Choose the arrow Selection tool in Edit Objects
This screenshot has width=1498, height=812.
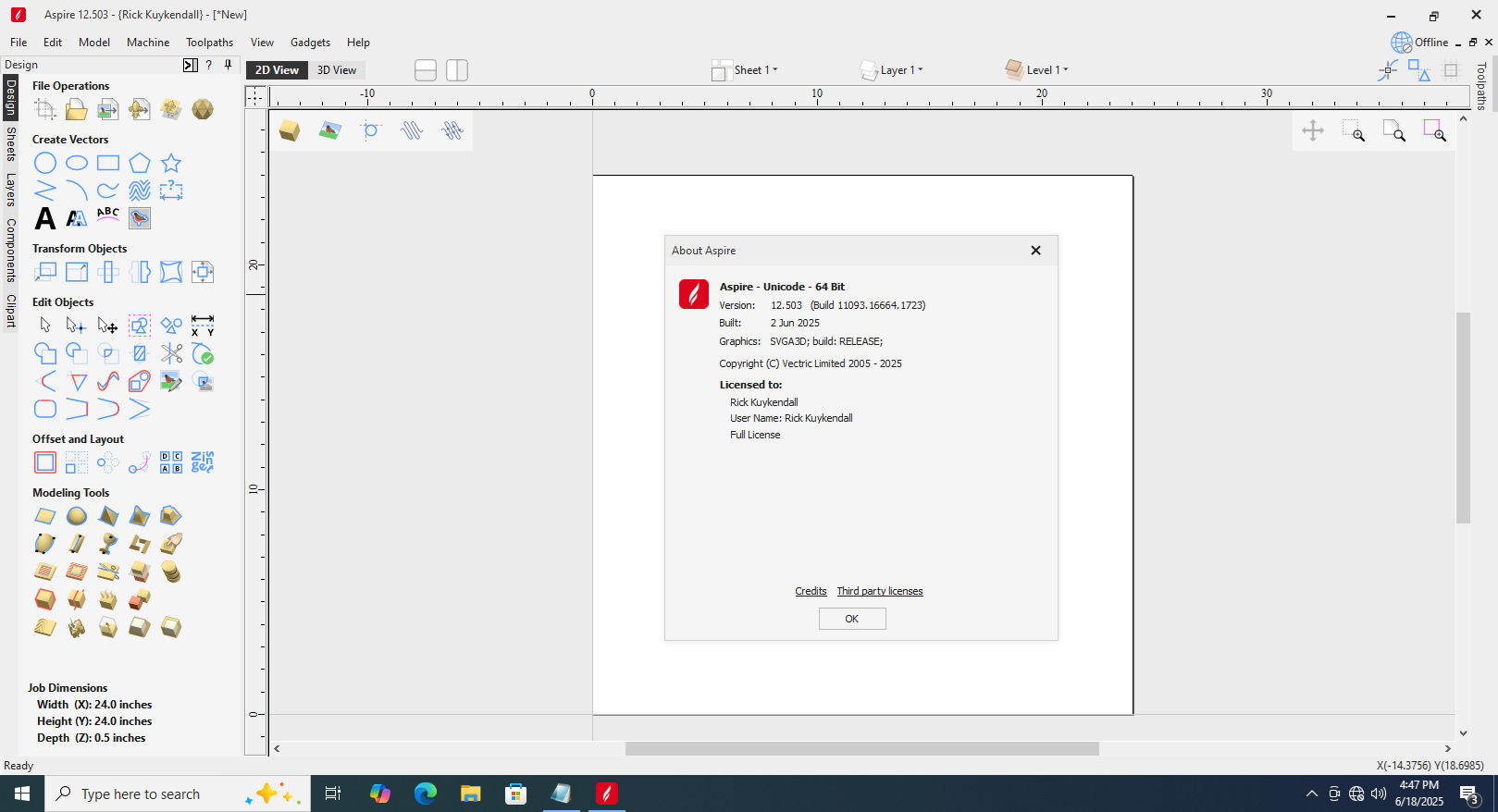click(44, 326)
